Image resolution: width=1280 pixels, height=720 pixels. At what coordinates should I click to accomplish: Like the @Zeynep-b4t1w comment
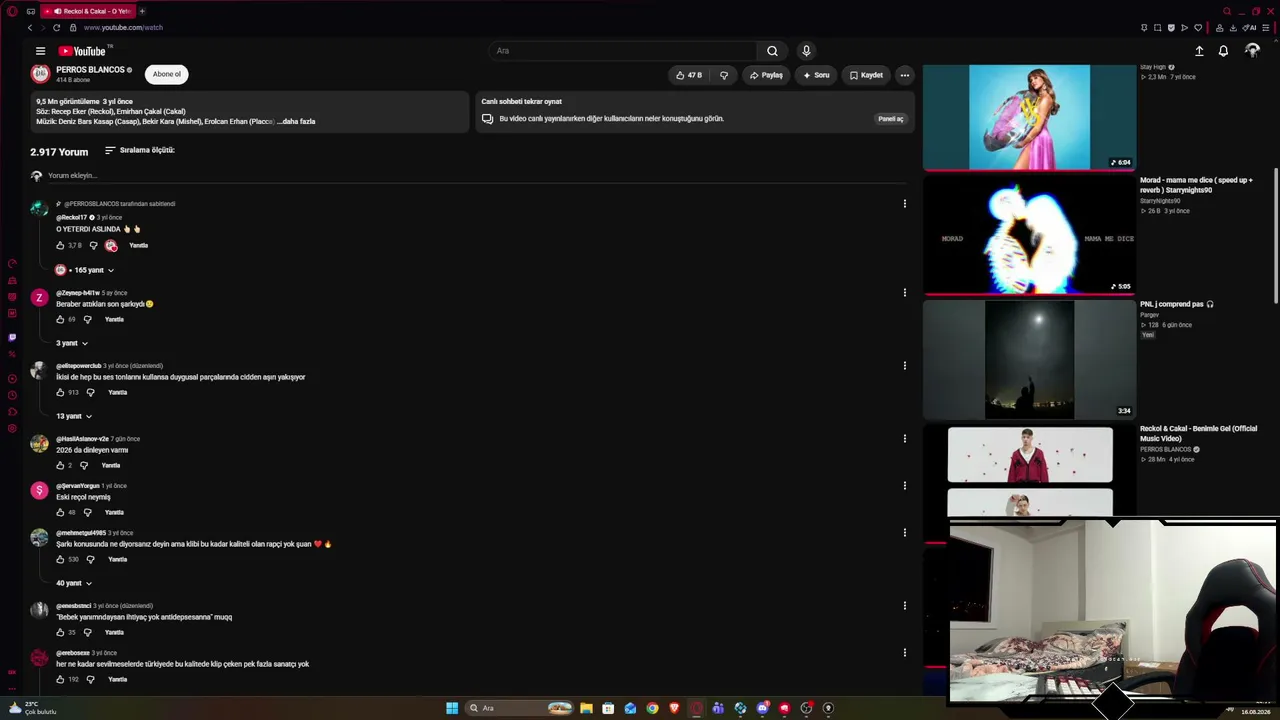click(x=60, y=320)
